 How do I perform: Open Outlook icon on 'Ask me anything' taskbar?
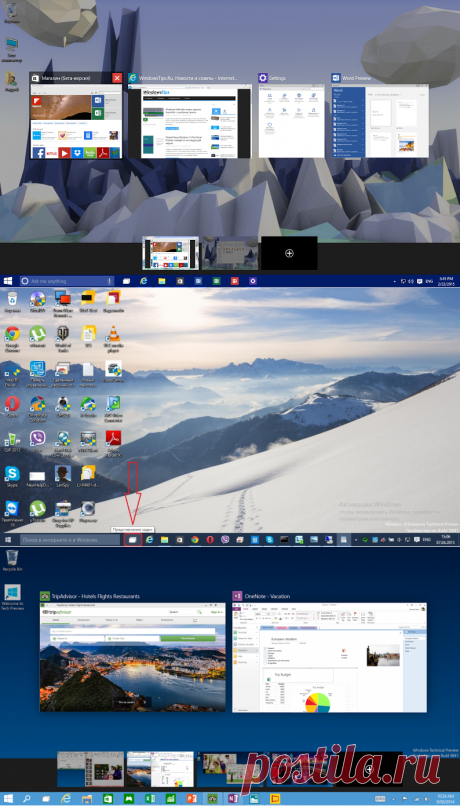[x=198, y=281]
